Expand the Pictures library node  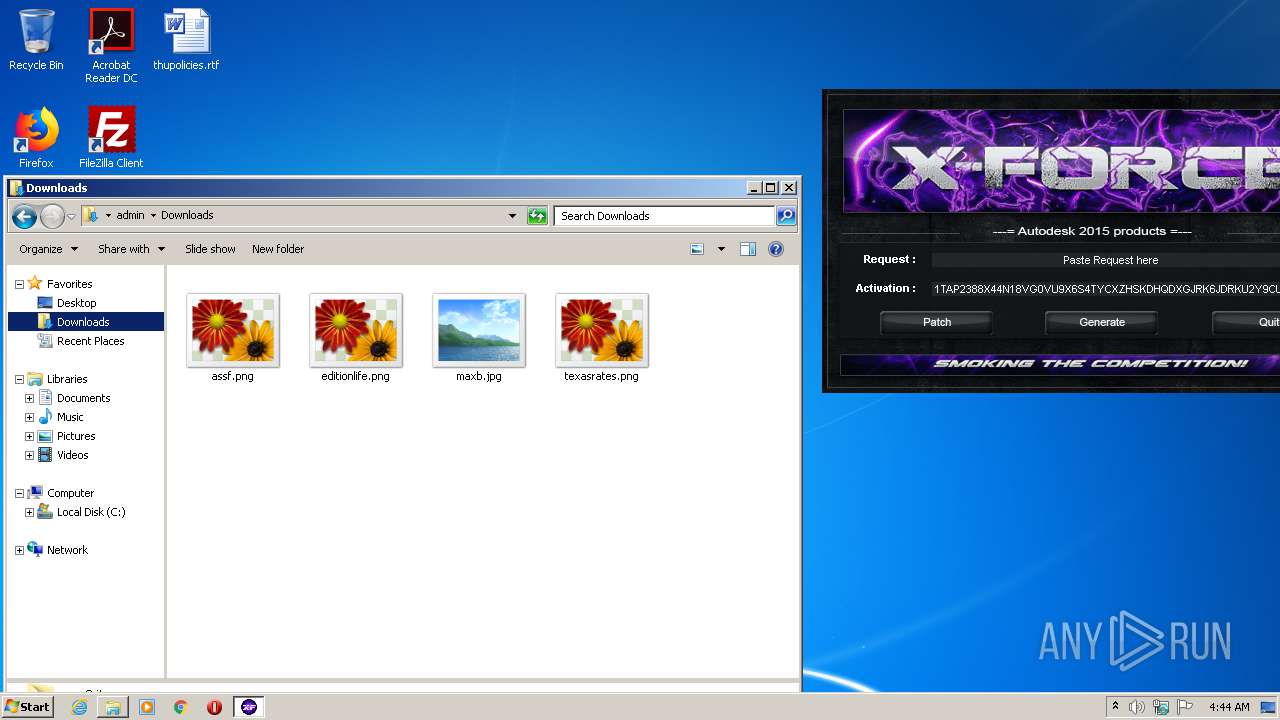(30, 436)
